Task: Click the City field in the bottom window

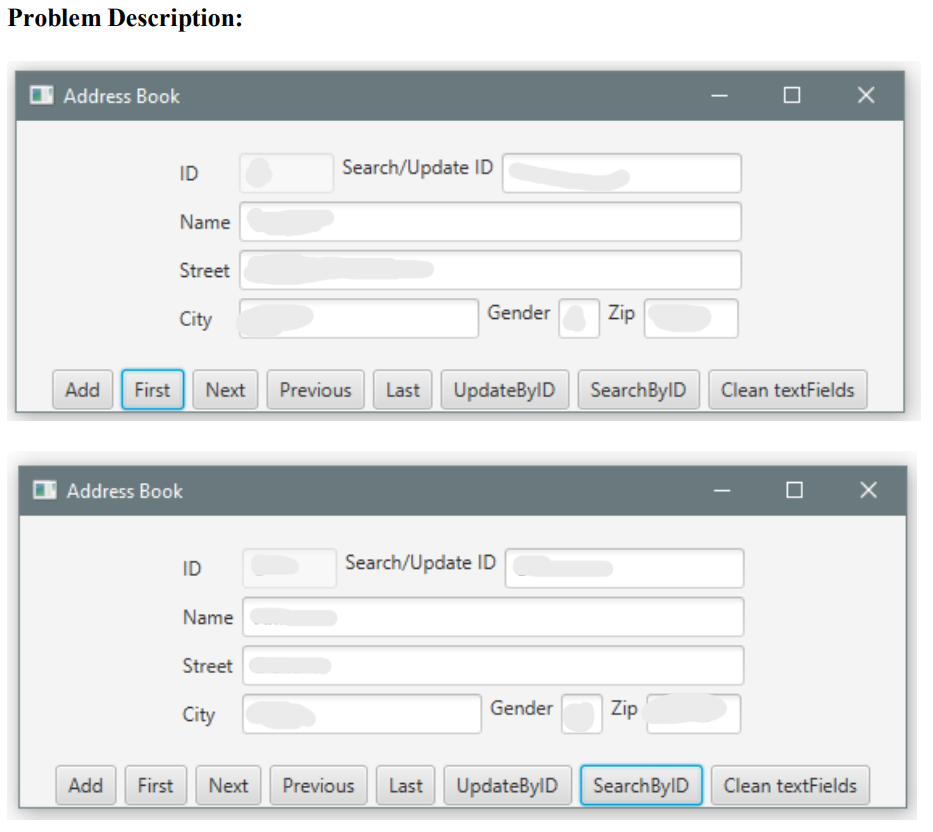Action: click(360, 713)
